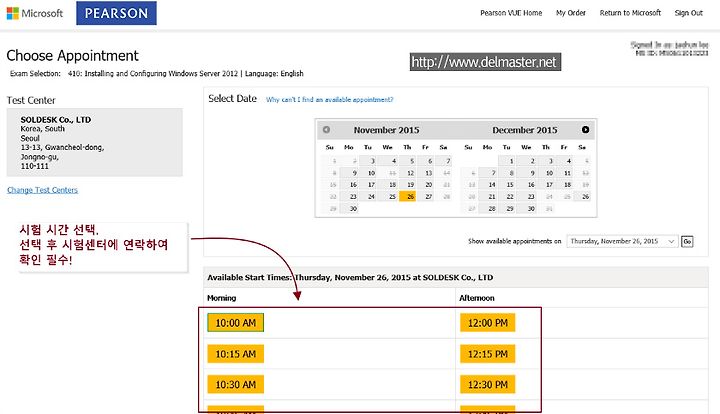
Task: Click the Pearson logo
Action: pos(116,13)
